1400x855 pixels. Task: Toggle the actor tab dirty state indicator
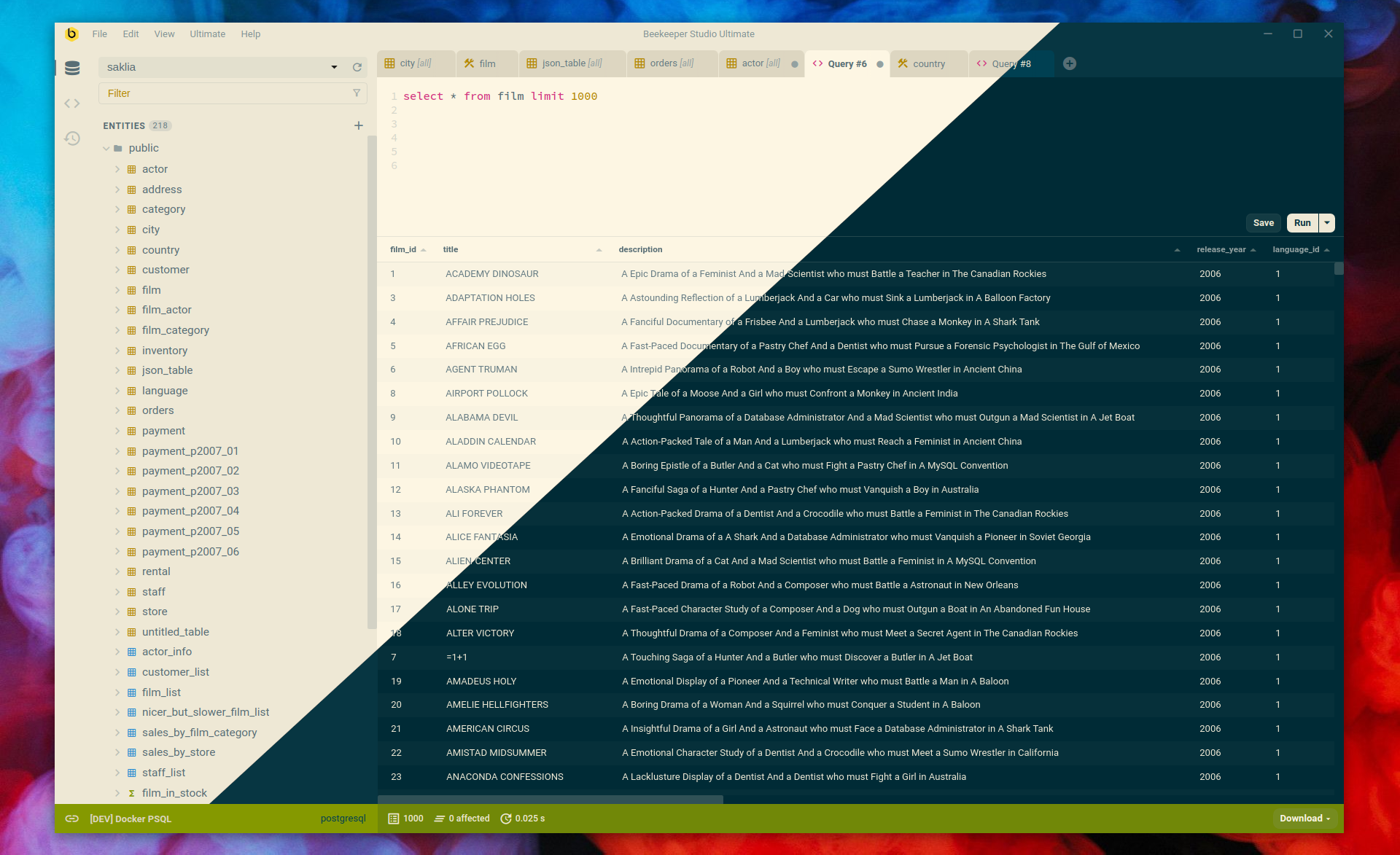793,63
